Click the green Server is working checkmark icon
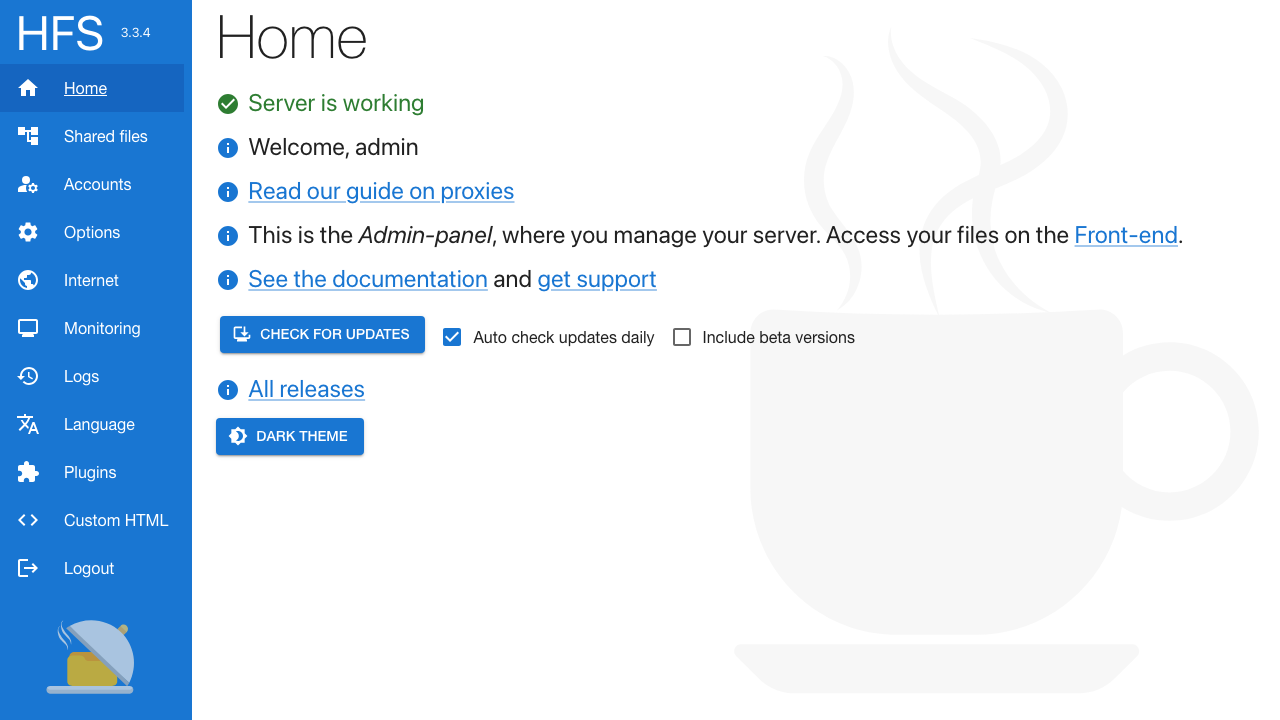 (x=228, y=103)
